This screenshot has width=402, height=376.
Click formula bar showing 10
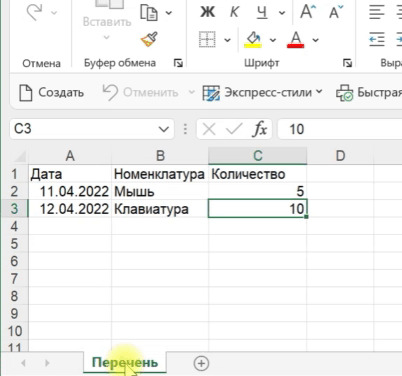point(340,129)
